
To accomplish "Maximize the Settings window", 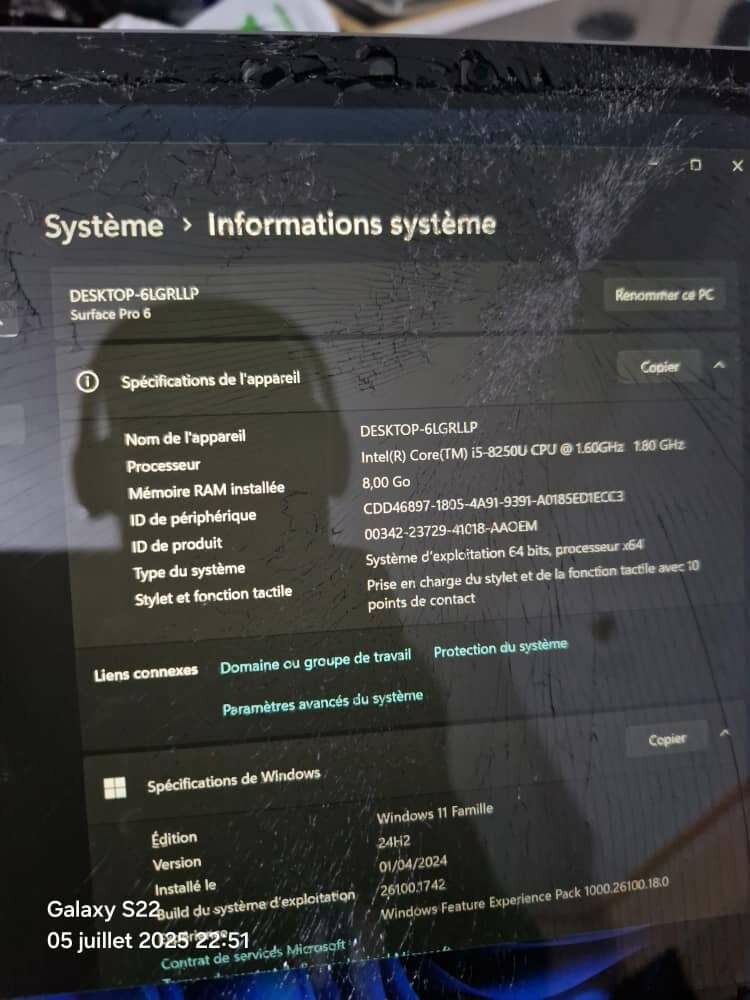I will 695,165.
